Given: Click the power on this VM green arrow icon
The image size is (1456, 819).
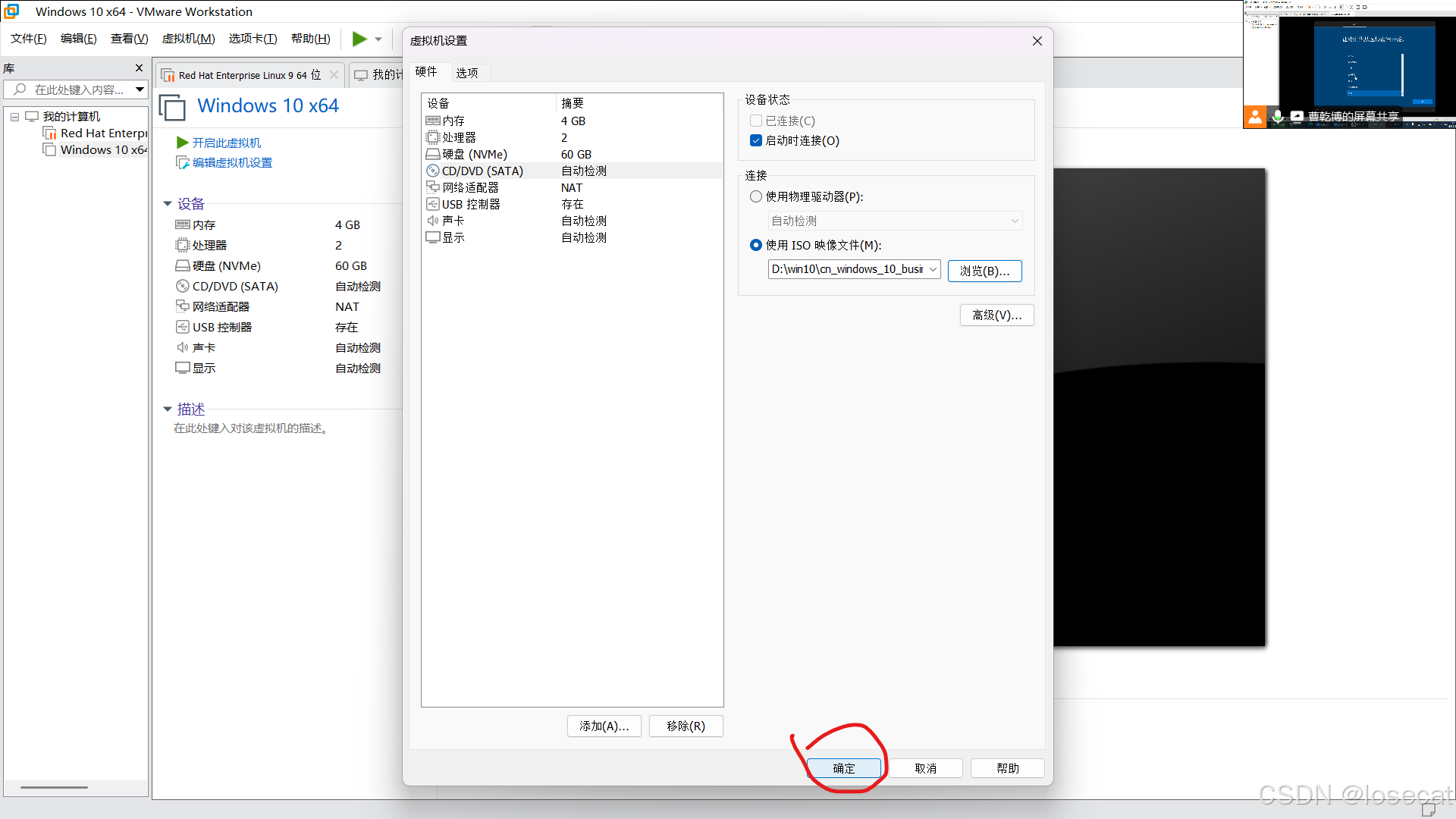Looking at the screenshot, I should tap(183, 143).
